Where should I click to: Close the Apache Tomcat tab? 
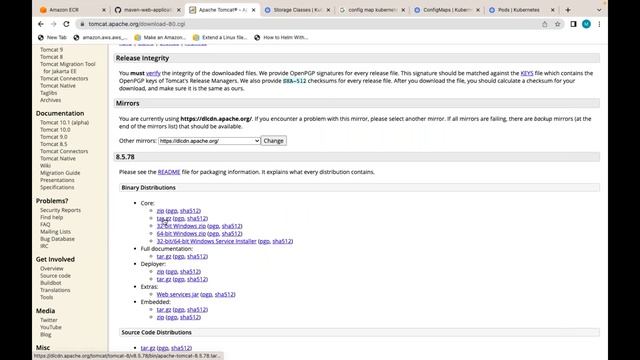click(x=253, y=10)
